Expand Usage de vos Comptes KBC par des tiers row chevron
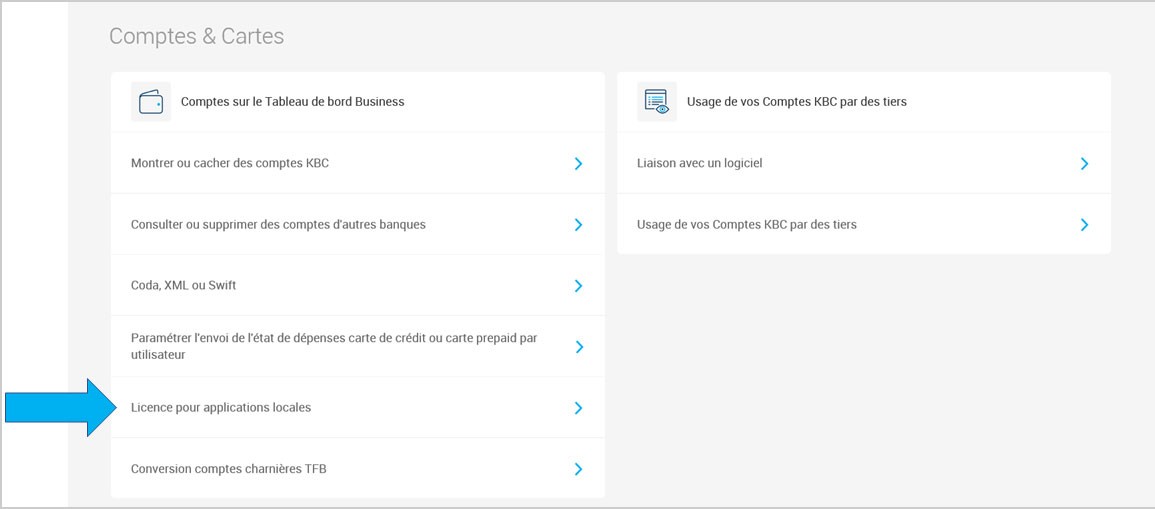This screenshot has width=1155, height=509. click(1084, 225)
